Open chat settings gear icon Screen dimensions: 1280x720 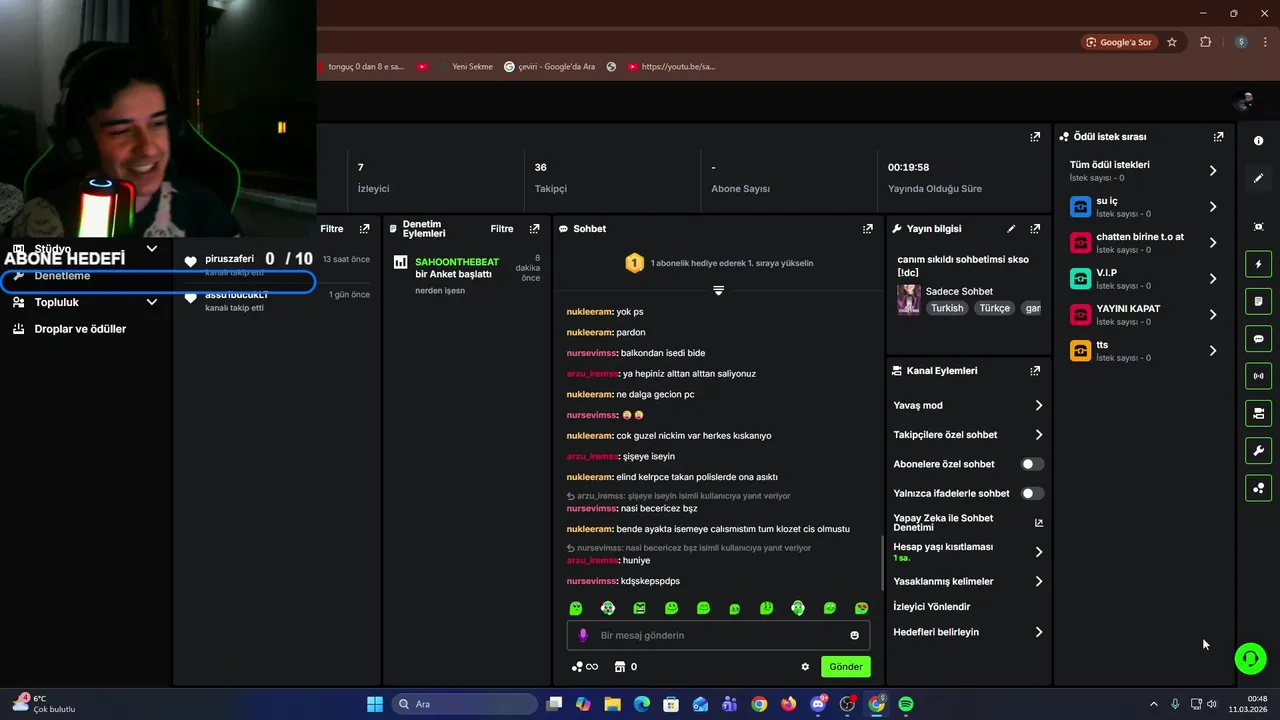(x=805, y=667)
